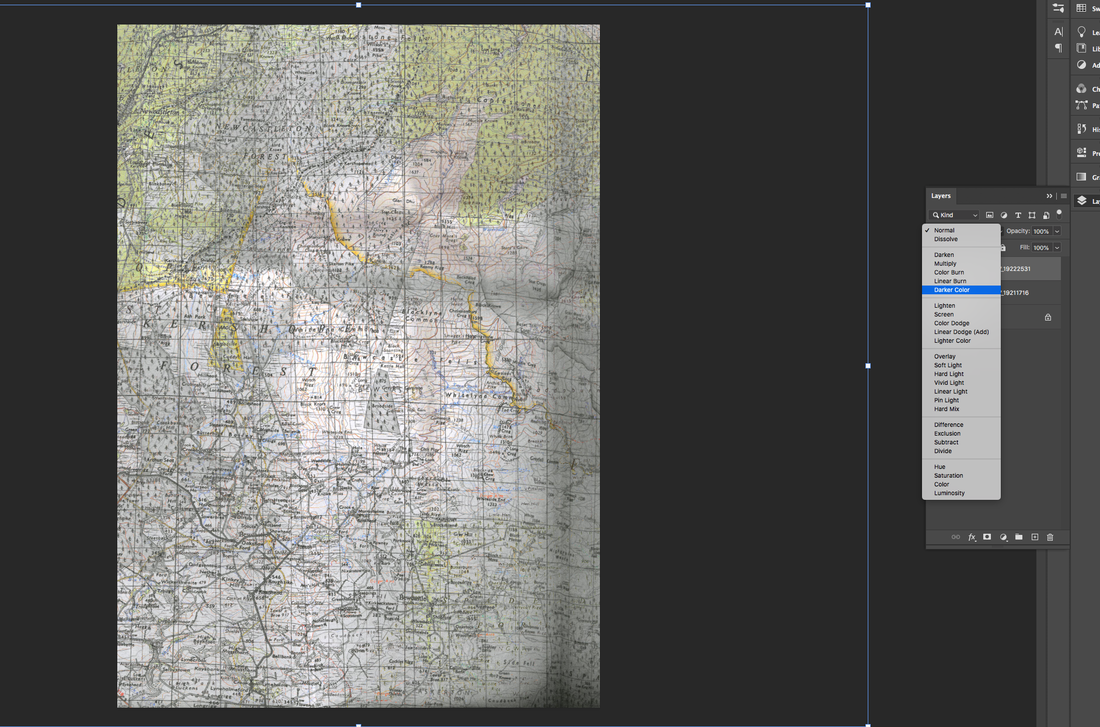Filter layers for shape layers
This screenshot has width=1100, height=727.
1032,215
